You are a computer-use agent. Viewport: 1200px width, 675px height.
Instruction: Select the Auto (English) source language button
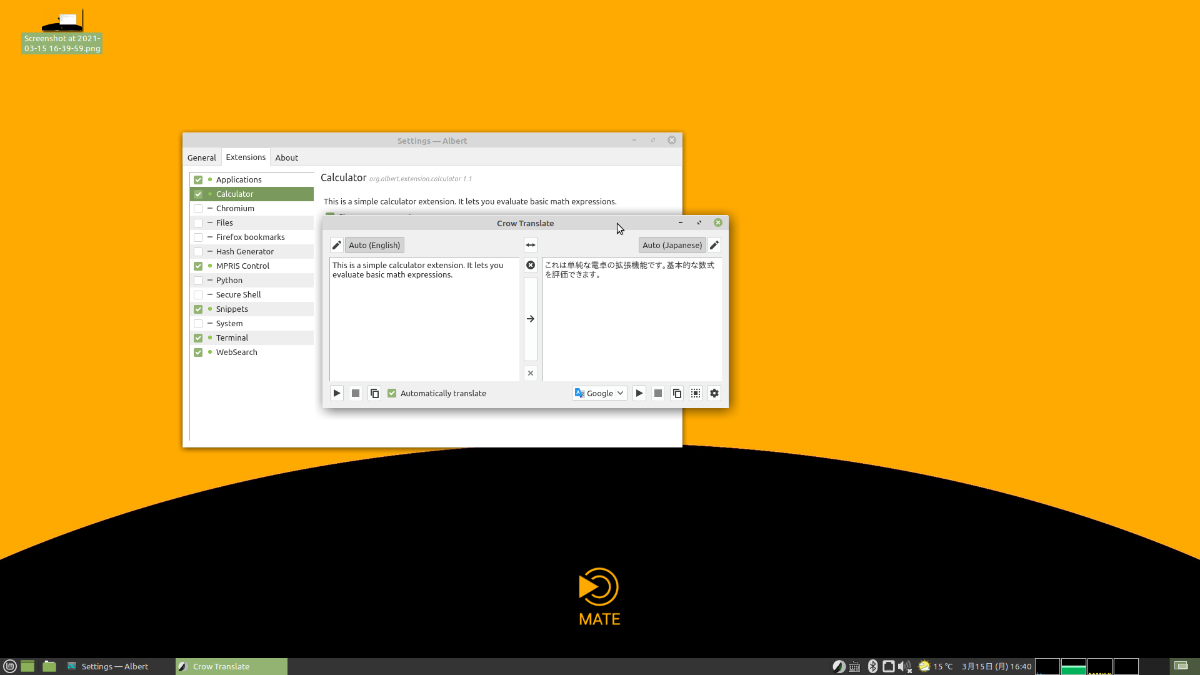[374, 245]
